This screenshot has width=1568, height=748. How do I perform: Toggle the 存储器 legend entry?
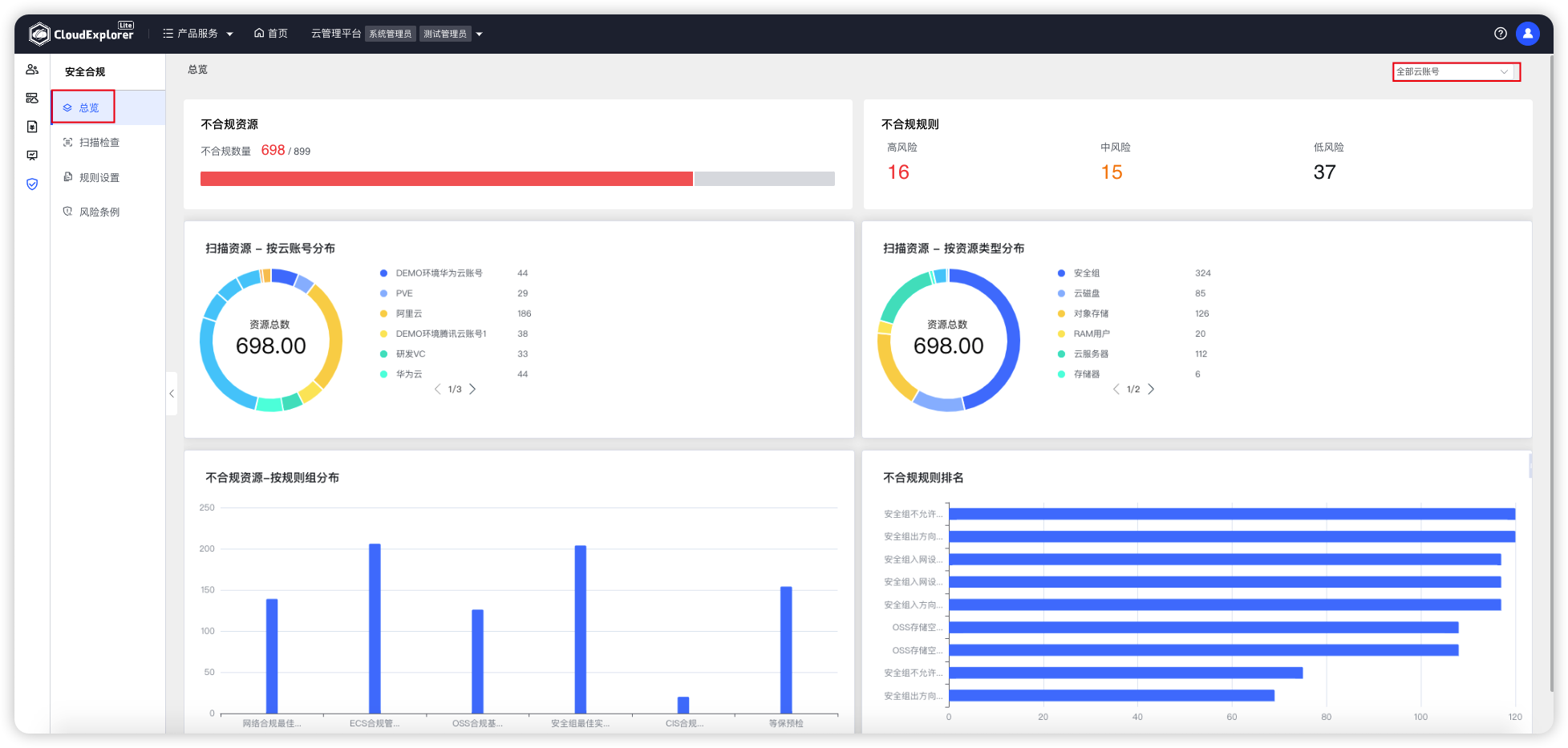pos(1079,374)
